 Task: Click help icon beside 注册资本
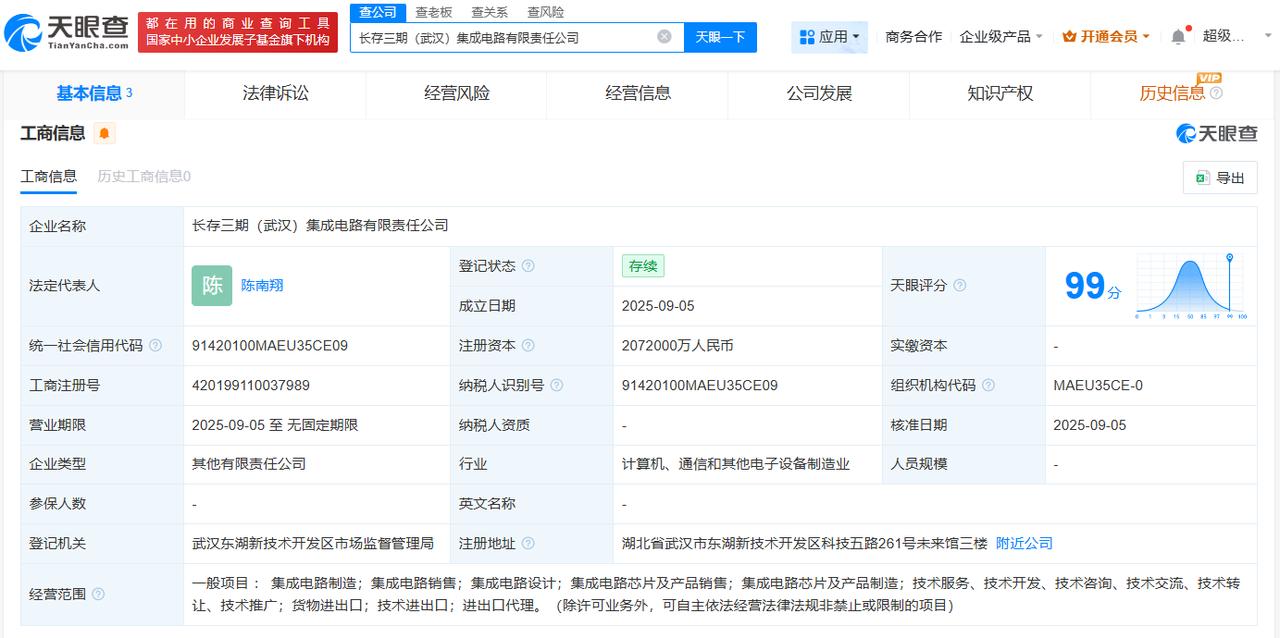tap(528, 345)
